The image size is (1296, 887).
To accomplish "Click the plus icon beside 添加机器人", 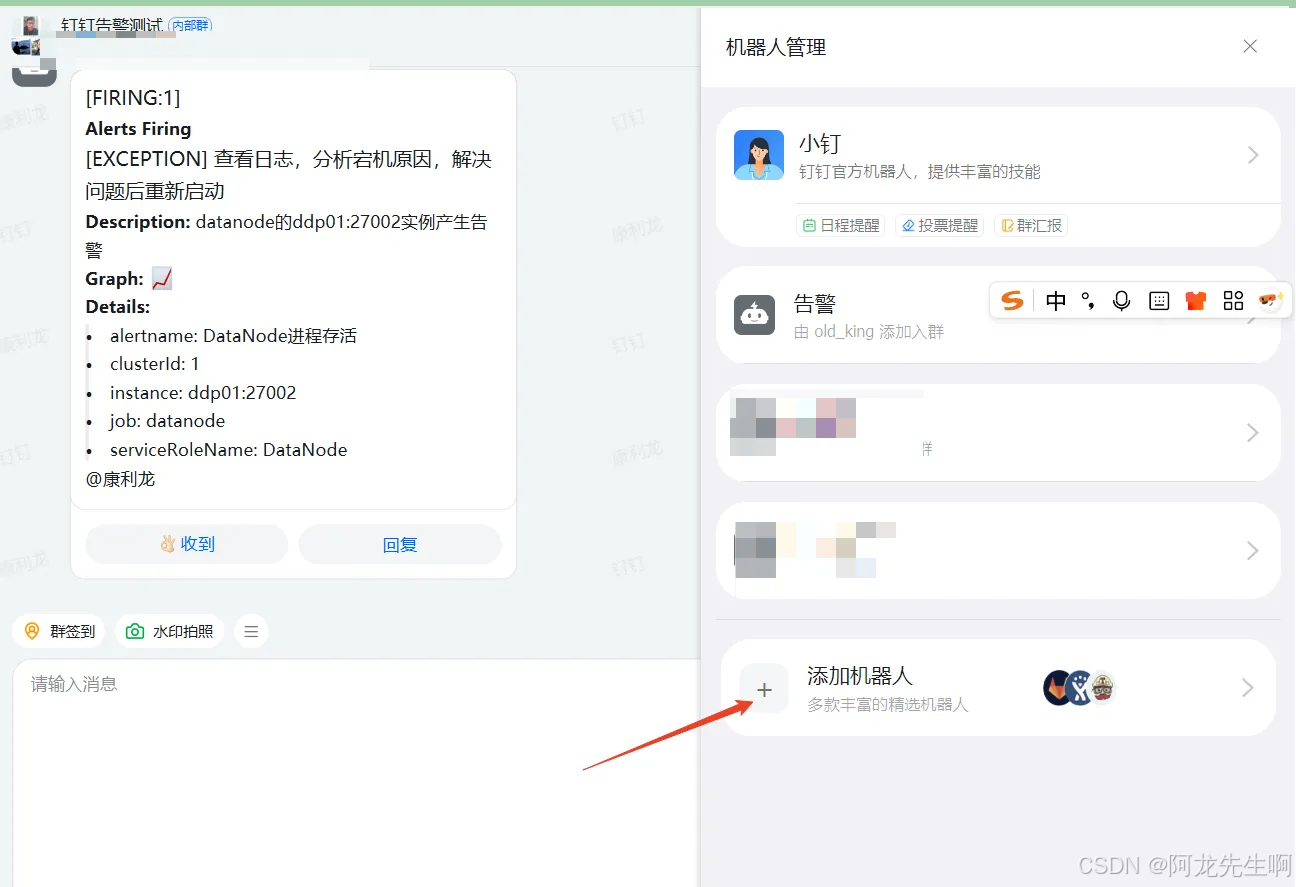I will [x=764, y=689].
